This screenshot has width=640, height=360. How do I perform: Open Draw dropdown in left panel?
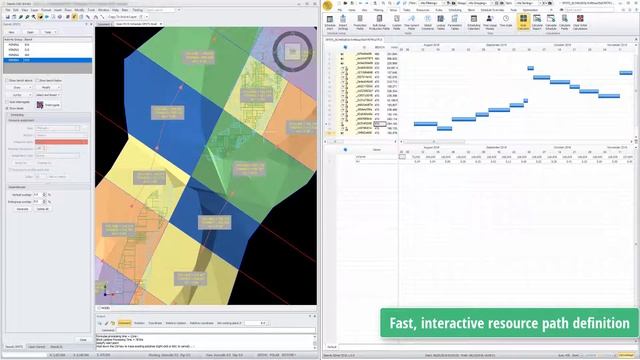point(19,87)
